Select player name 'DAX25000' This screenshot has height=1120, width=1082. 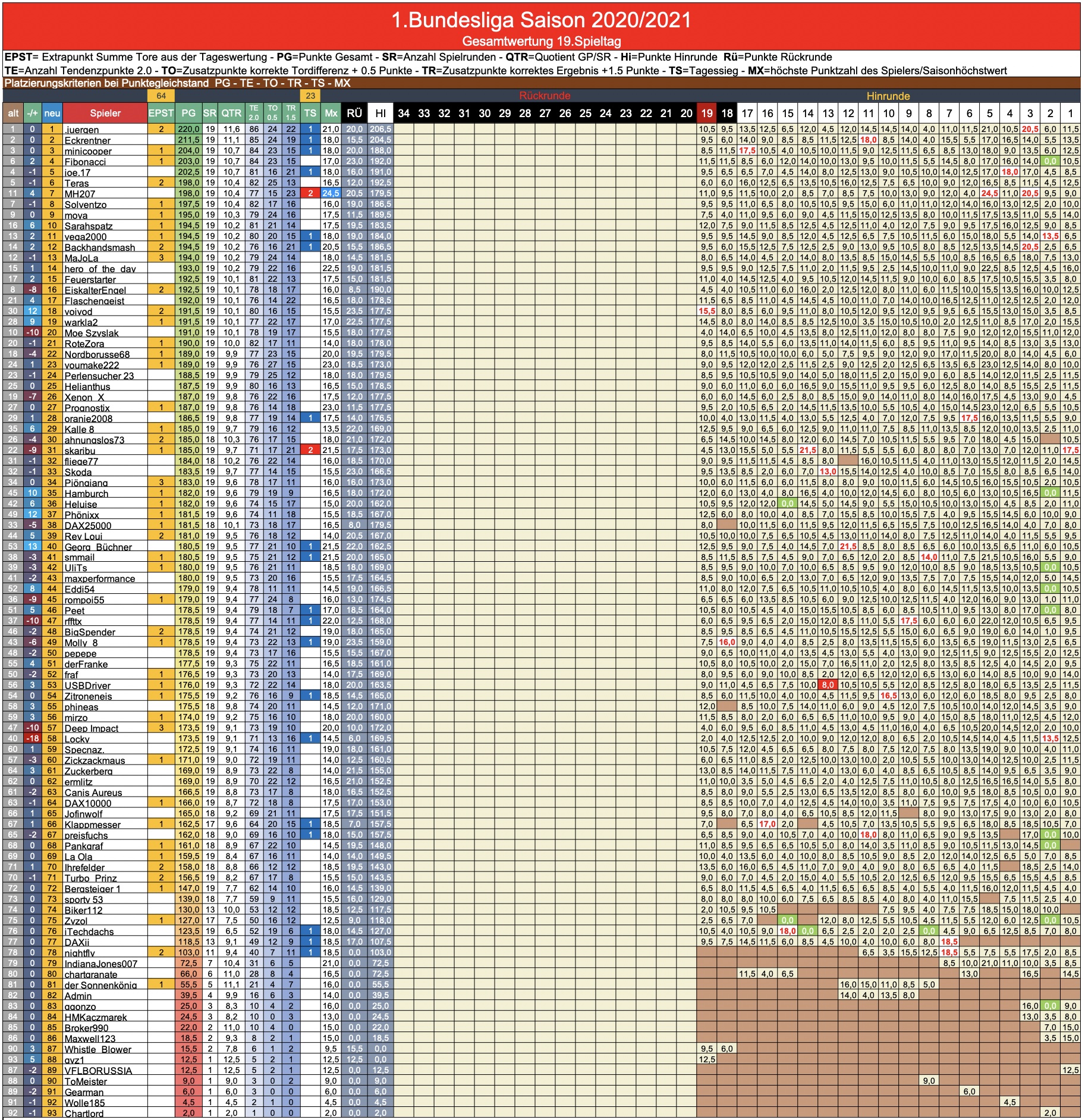87,526
